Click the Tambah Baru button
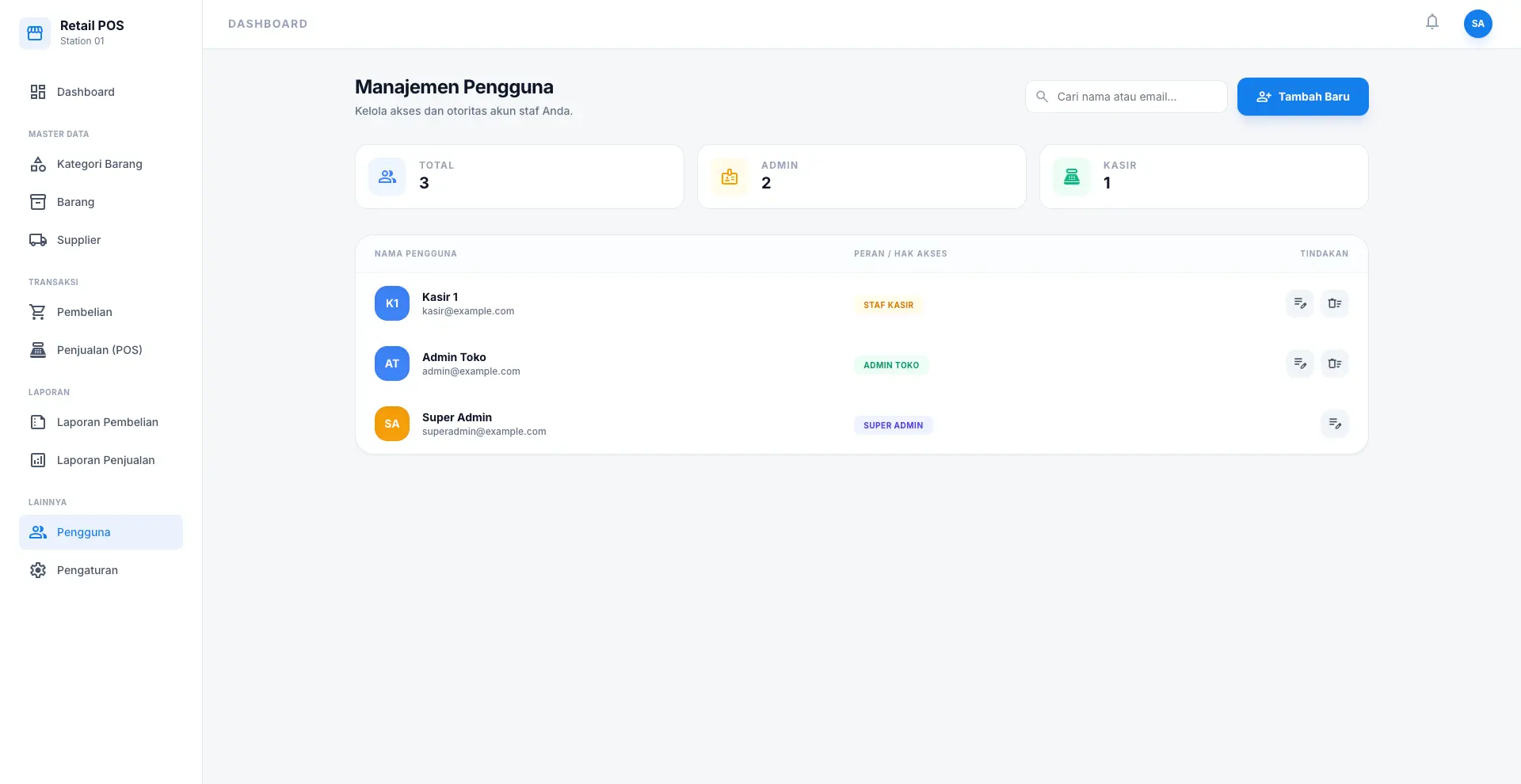Screen dimensions: 1521x784 coord(1302,97)
